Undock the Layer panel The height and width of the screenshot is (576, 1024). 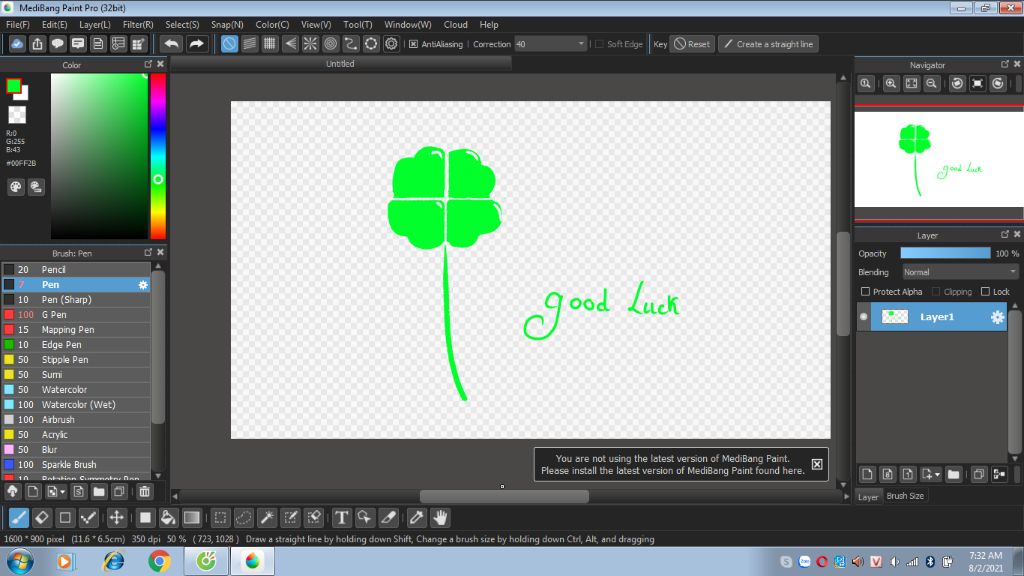[x=1005, y=234]
